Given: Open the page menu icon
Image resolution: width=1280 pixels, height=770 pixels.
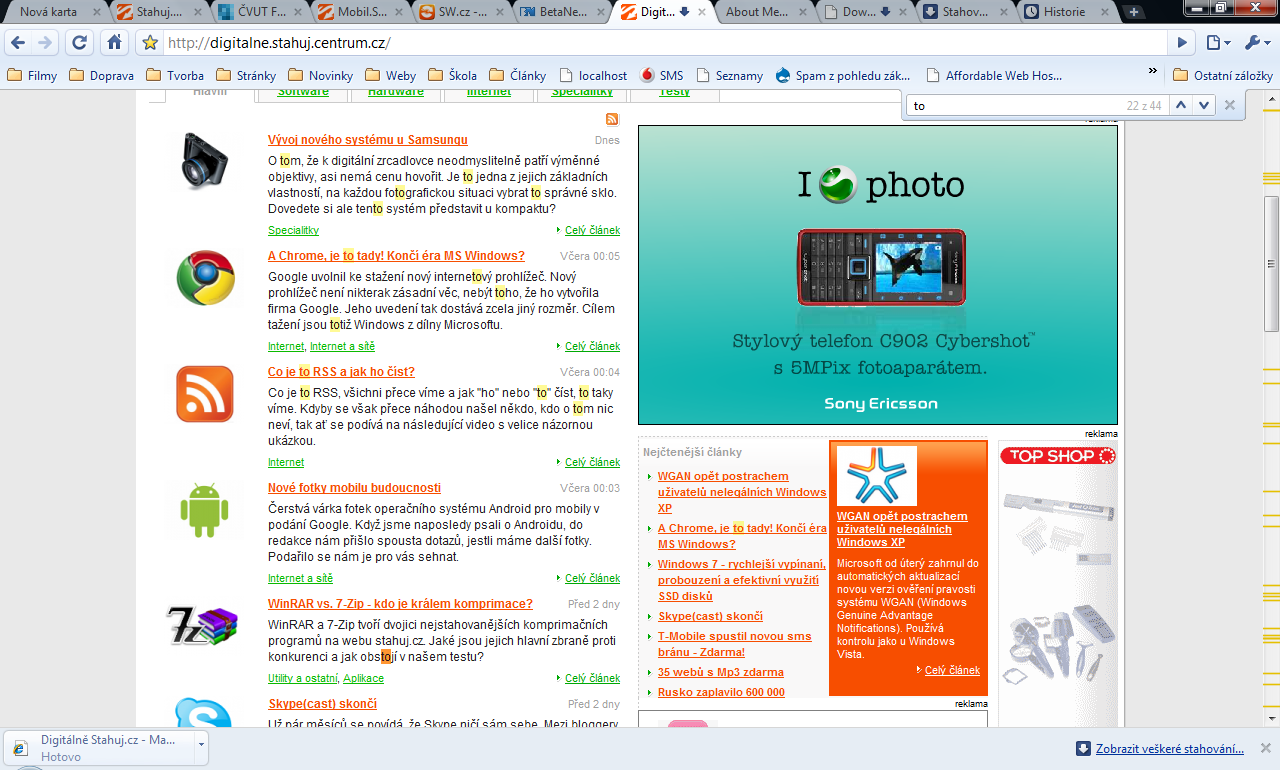Looking at the screenshot, I should pyautogui.click(x=1217, y=43).
